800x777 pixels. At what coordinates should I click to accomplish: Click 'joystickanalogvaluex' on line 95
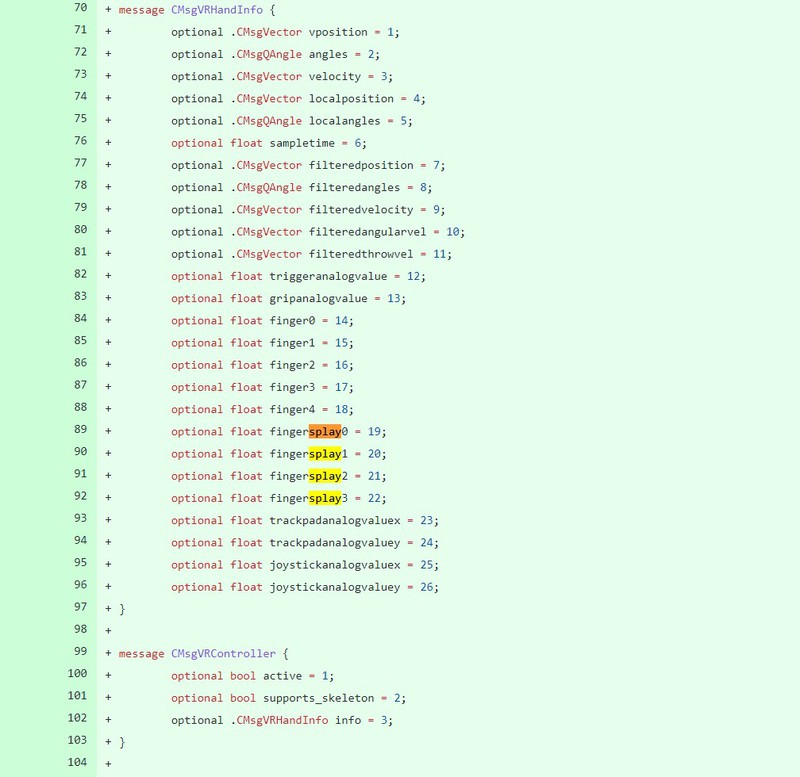[335, 565]
